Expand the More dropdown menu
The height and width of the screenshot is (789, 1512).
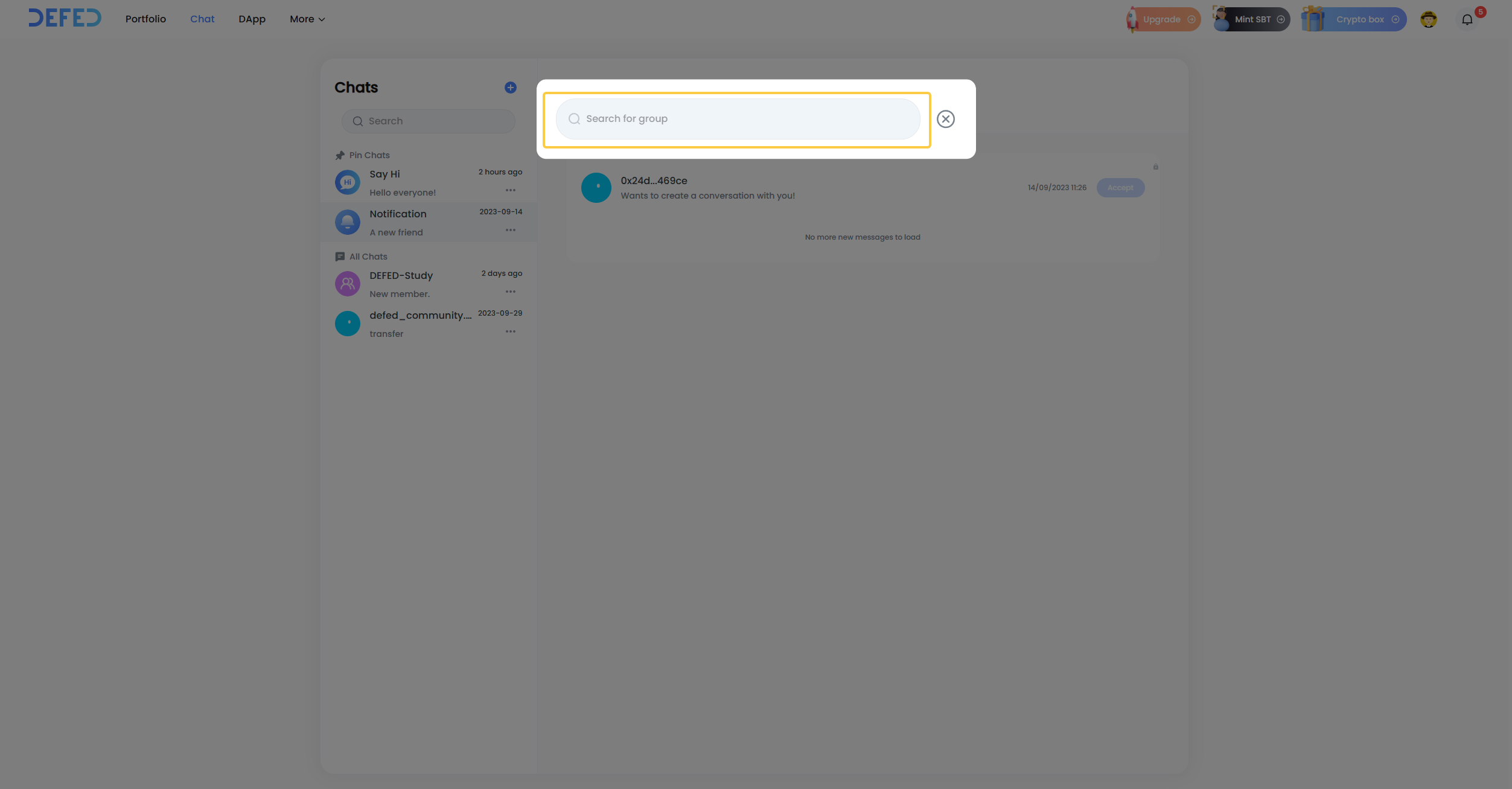(x=307, y=19)
